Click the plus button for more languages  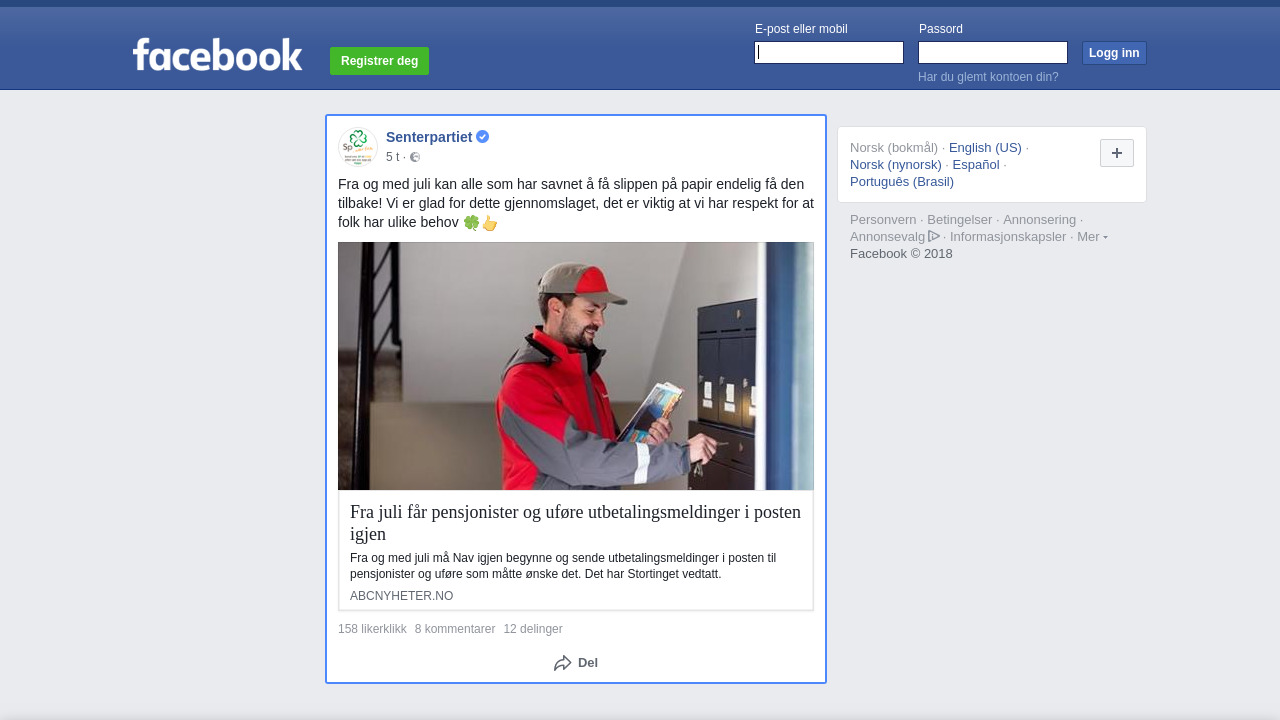tap(1117, 153)
